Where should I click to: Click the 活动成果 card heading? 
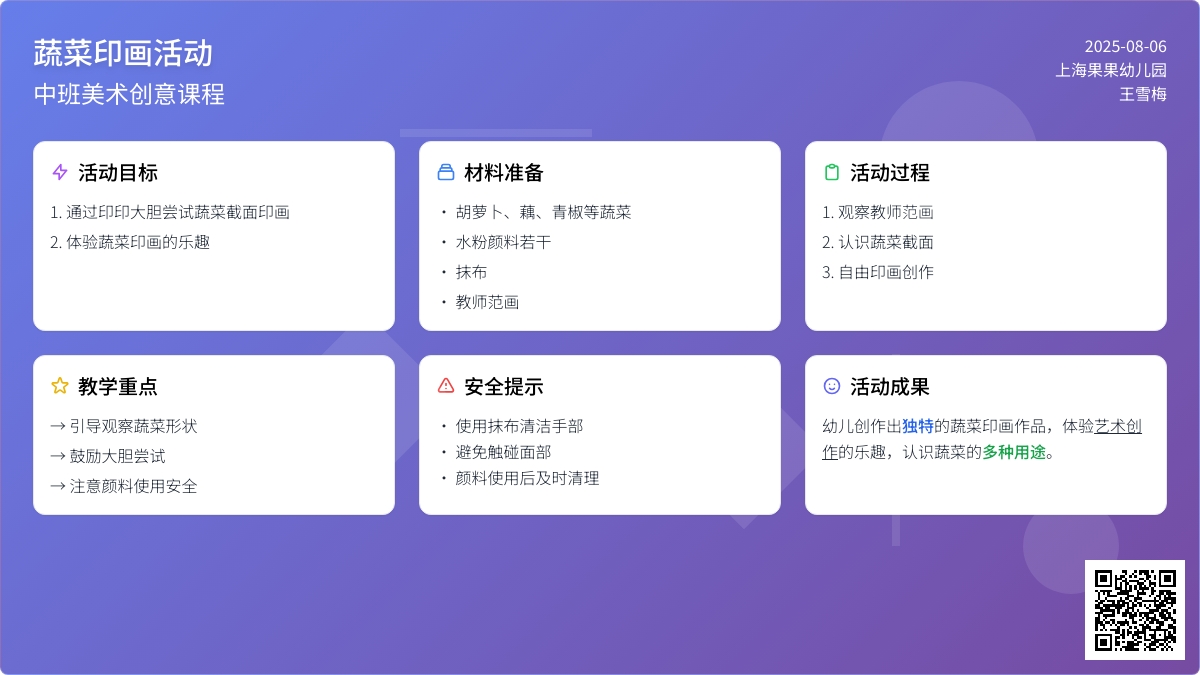click(x=890, y=386)
